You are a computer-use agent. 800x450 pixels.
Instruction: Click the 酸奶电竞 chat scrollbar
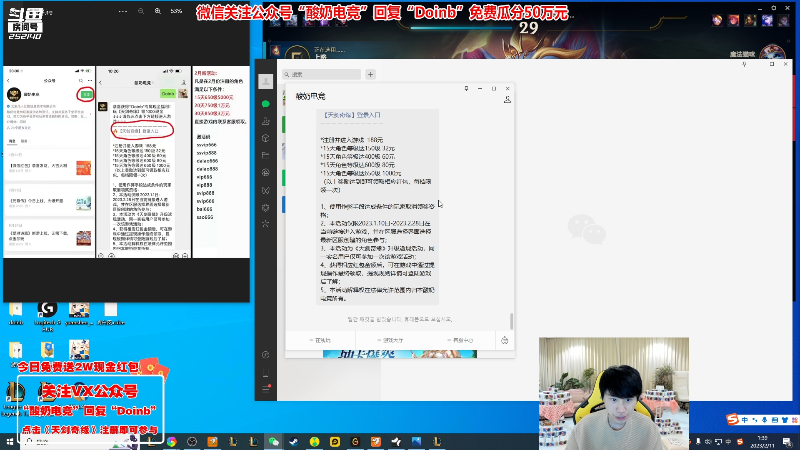(511, 321)
